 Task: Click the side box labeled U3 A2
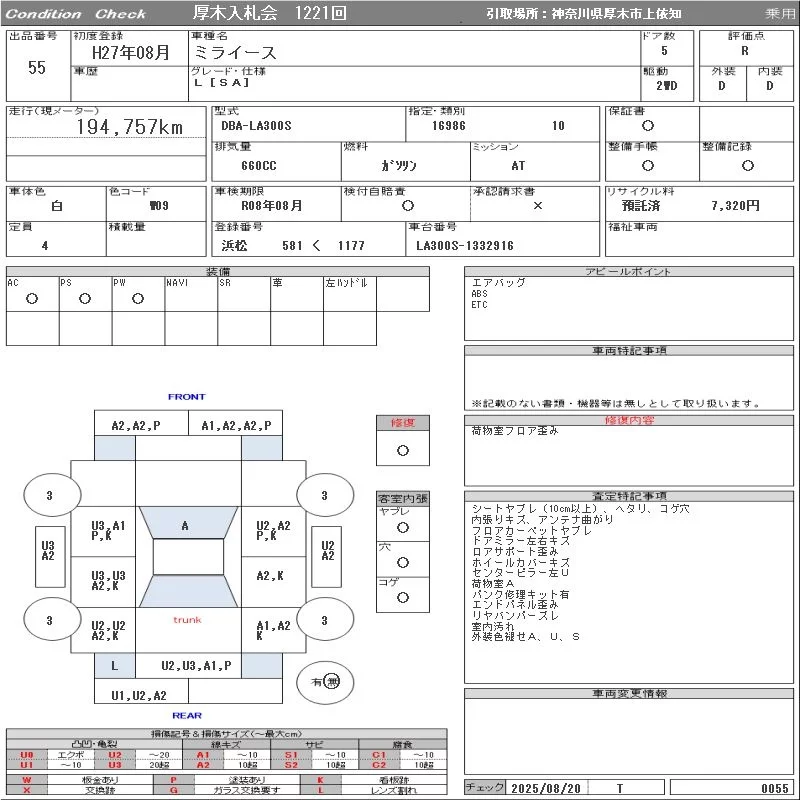point(47,551)
